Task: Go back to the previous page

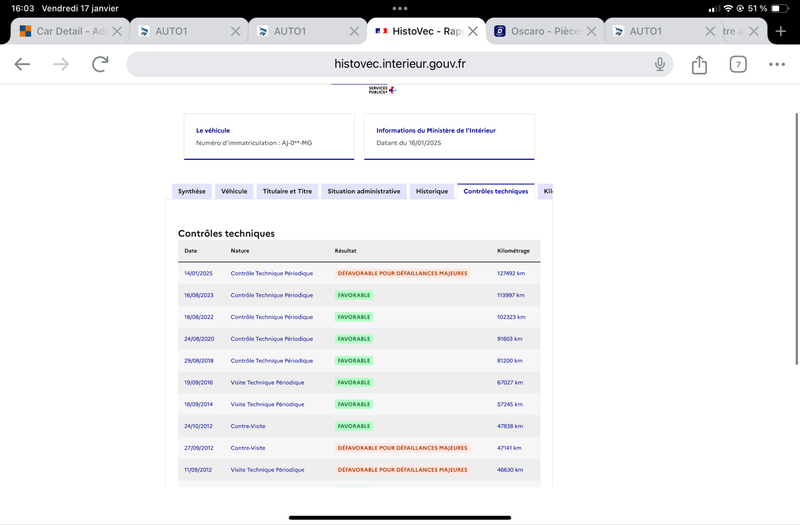Action: pyautogui.click(x=22, y=64)
